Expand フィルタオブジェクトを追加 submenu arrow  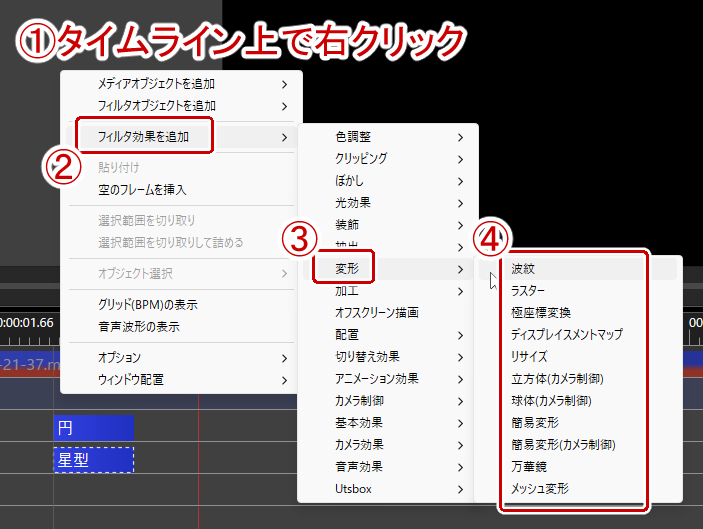click(284, 106)
